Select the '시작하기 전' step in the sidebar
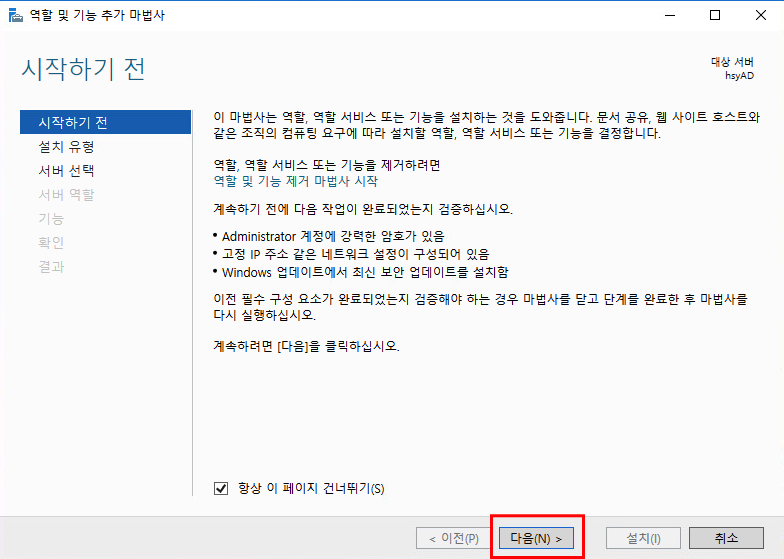Image resolution: width=784 pixels, height=559 pixels. [106, 122]
